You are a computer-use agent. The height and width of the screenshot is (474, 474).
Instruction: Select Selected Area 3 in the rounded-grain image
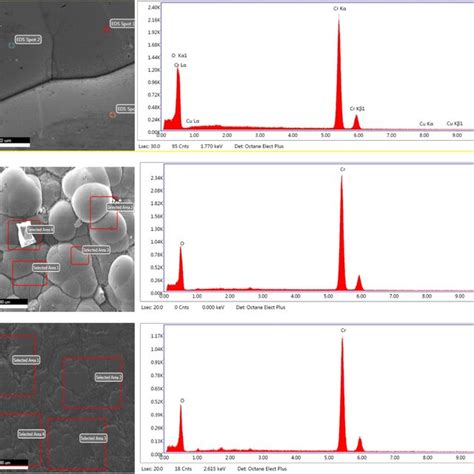96,250
